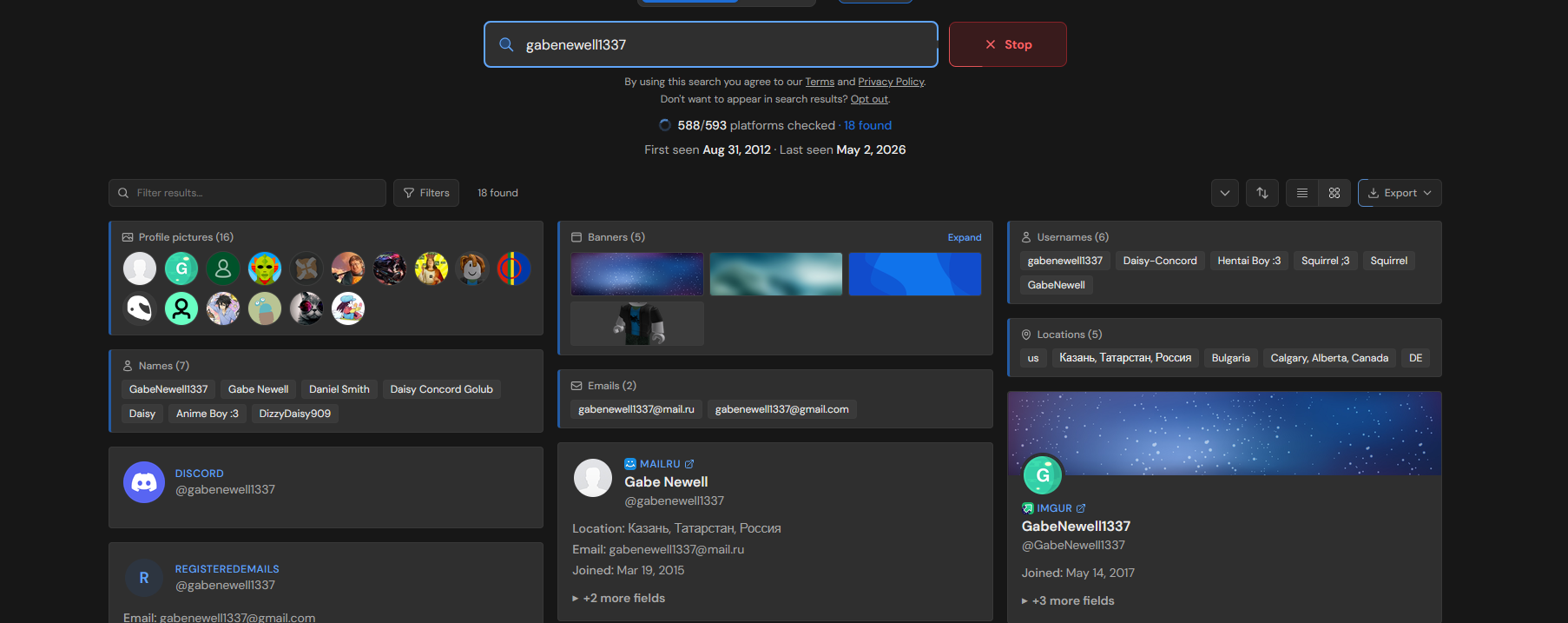Open the Privacy Policy link

tap(891, 82)
